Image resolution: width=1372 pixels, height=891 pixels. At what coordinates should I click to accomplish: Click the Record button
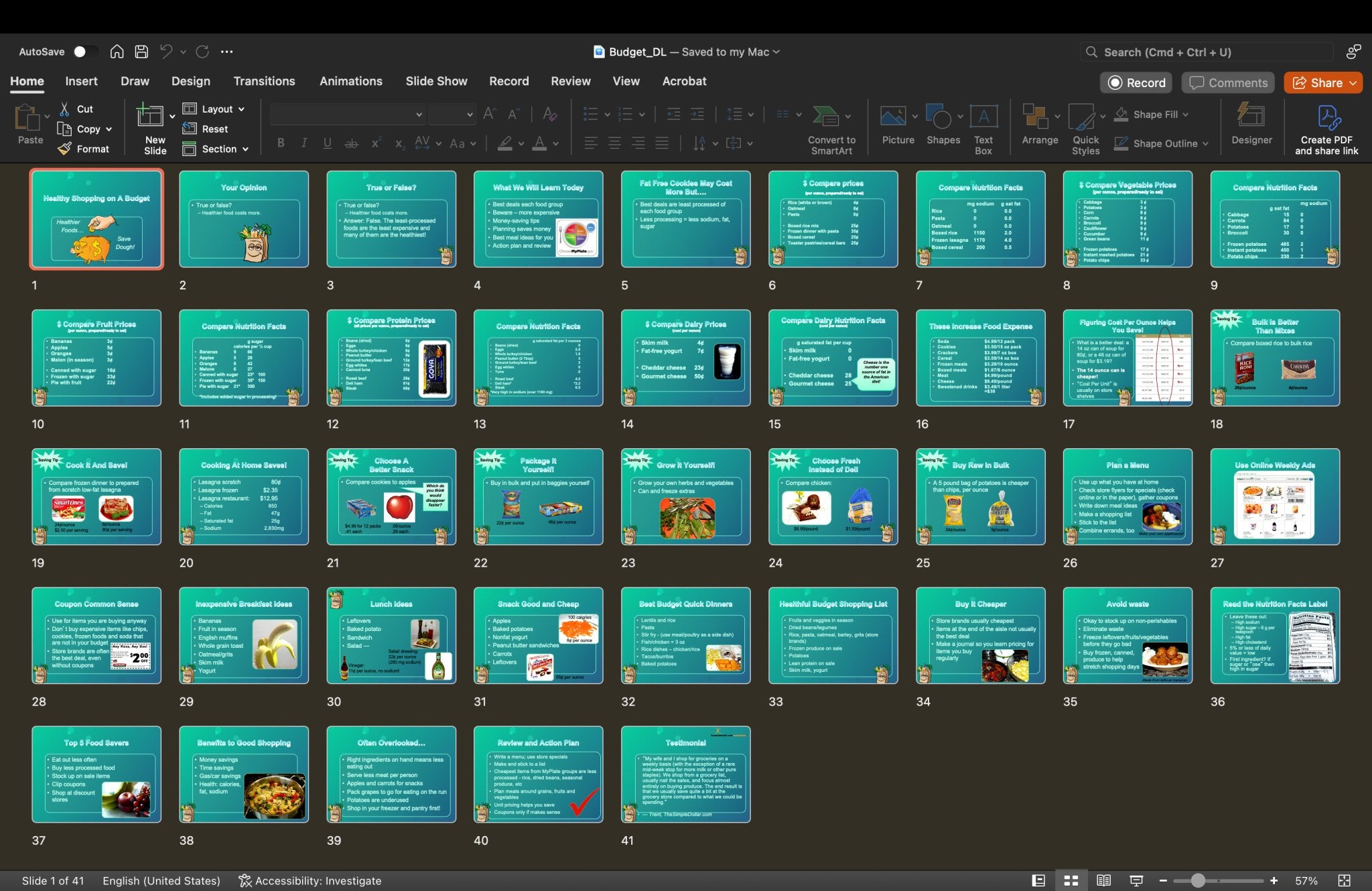coord(1136,83)
